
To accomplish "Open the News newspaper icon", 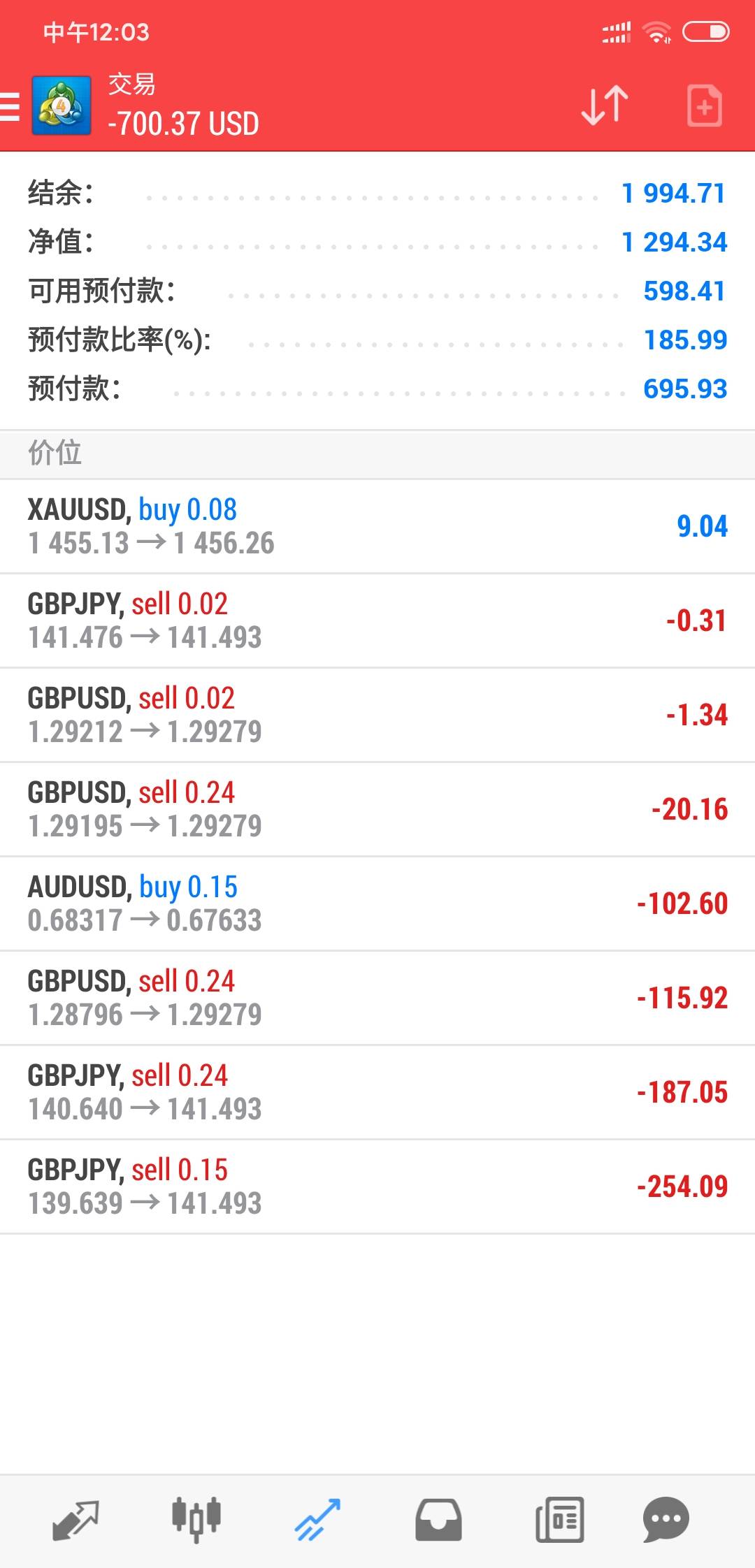I will click(x=559, y=1520).
